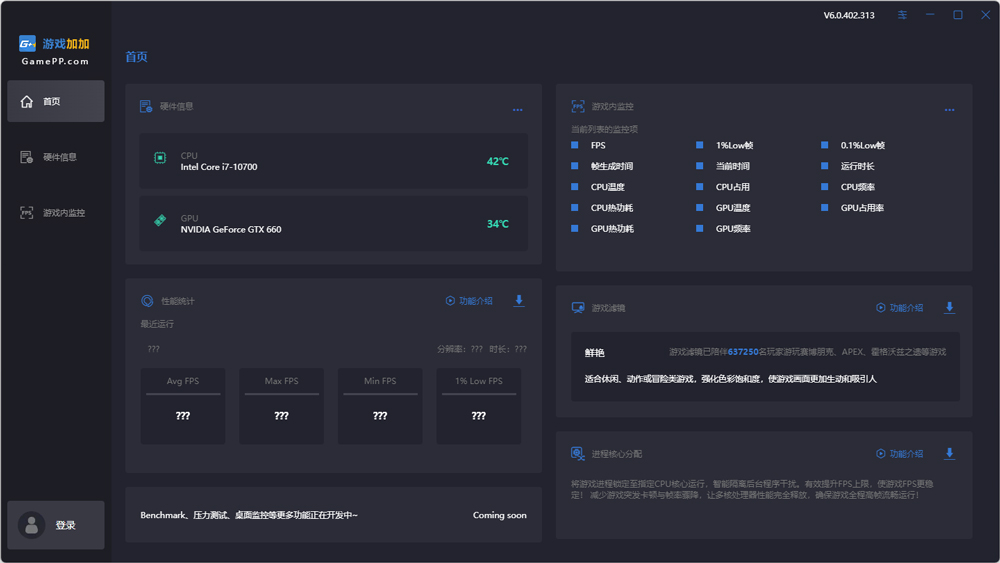
Task: Click 功能介绍 in the 性能统计 panel
Action: [468, 301]
